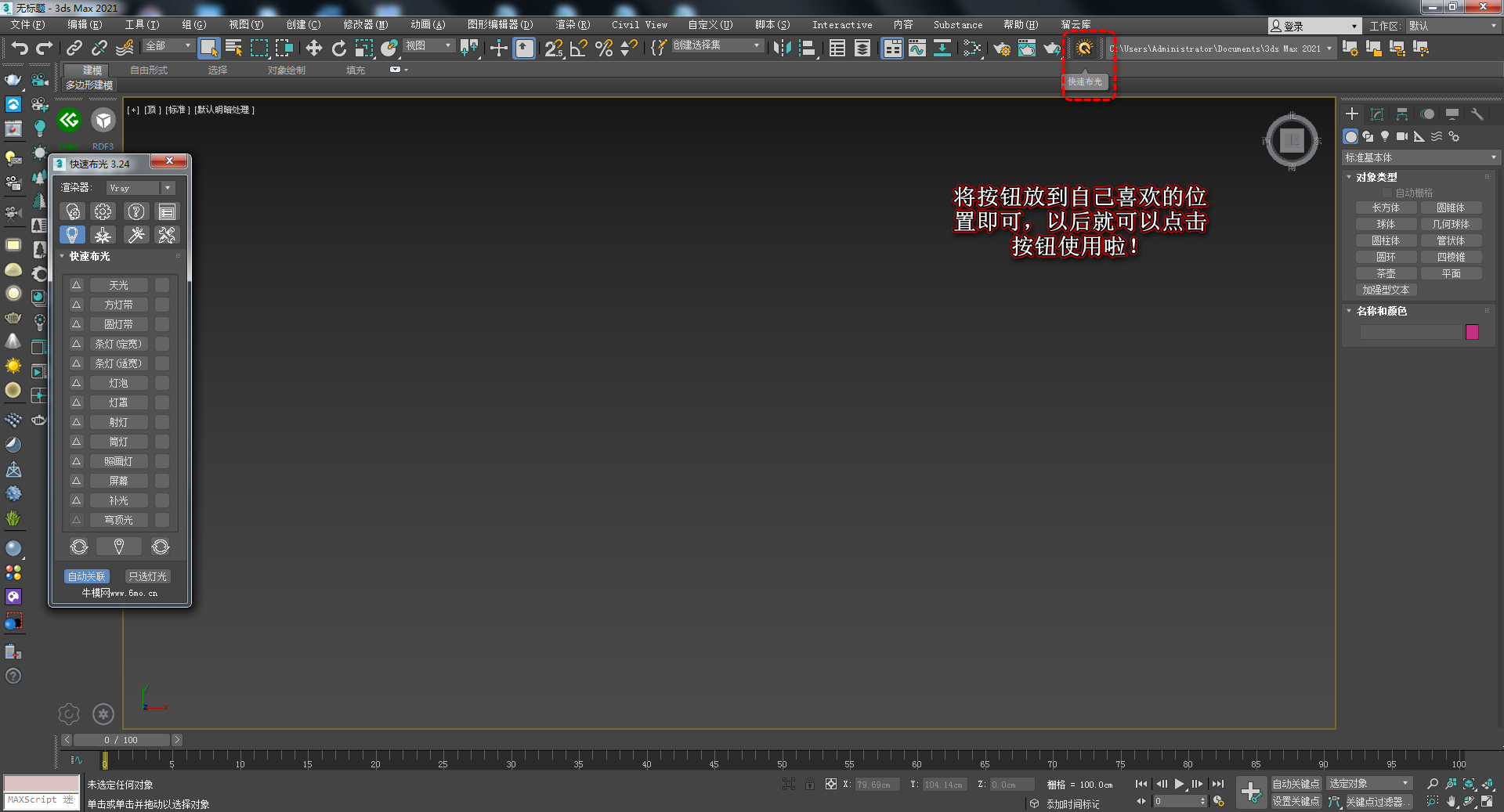This screenshot has height=812, width=1504.
Task: Open the help question-mark icon in 快速布光 panel
Action: click(x=136, y=212)
